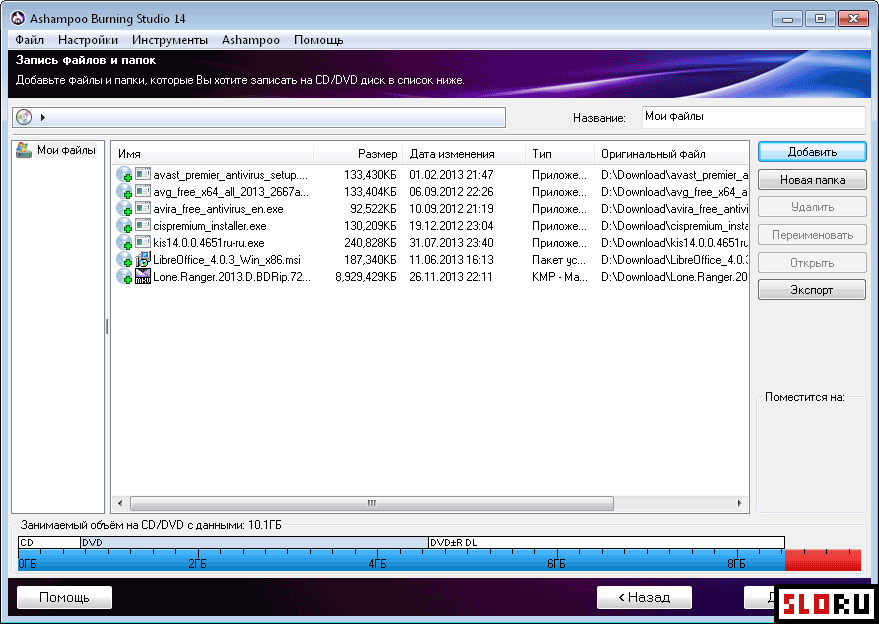Click the disc-add icon of avg_free_x64_all_2013 row

coord(124,192)
